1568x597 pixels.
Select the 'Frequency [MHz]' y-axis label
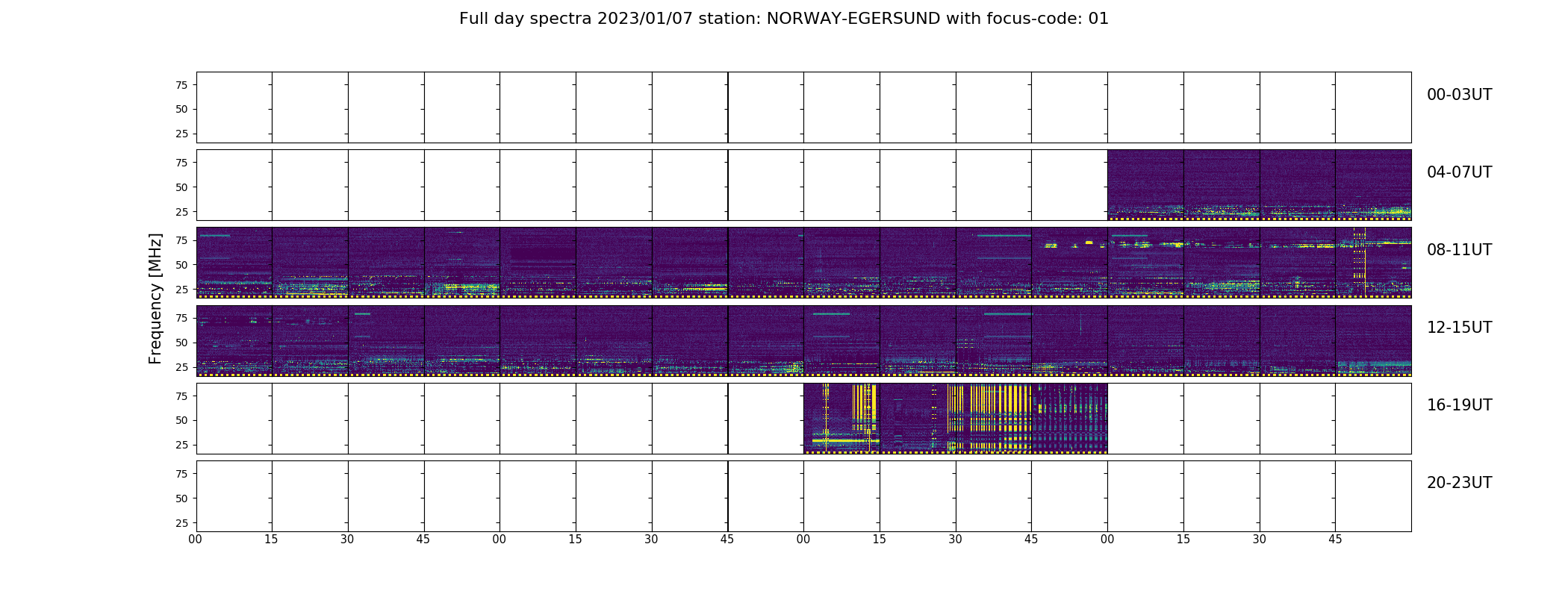(155, 298)
